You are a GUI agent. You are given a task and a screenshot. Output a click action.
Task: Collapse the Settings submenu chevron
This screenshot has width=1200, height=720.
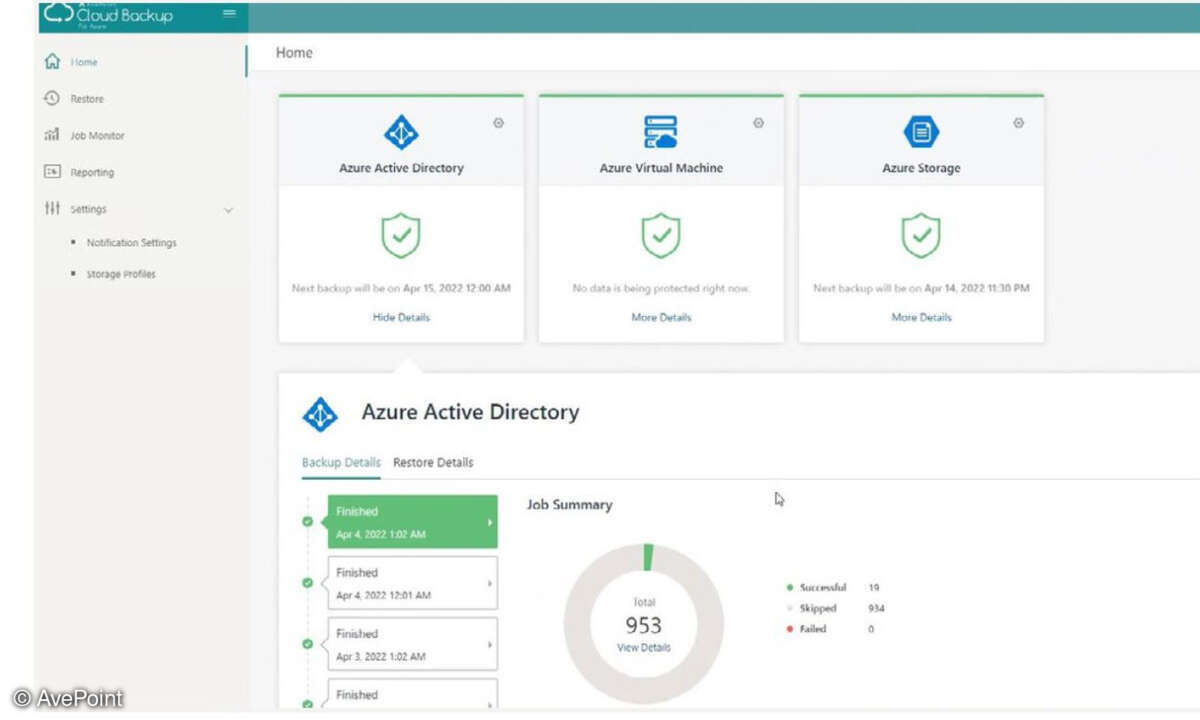point(229,210)
